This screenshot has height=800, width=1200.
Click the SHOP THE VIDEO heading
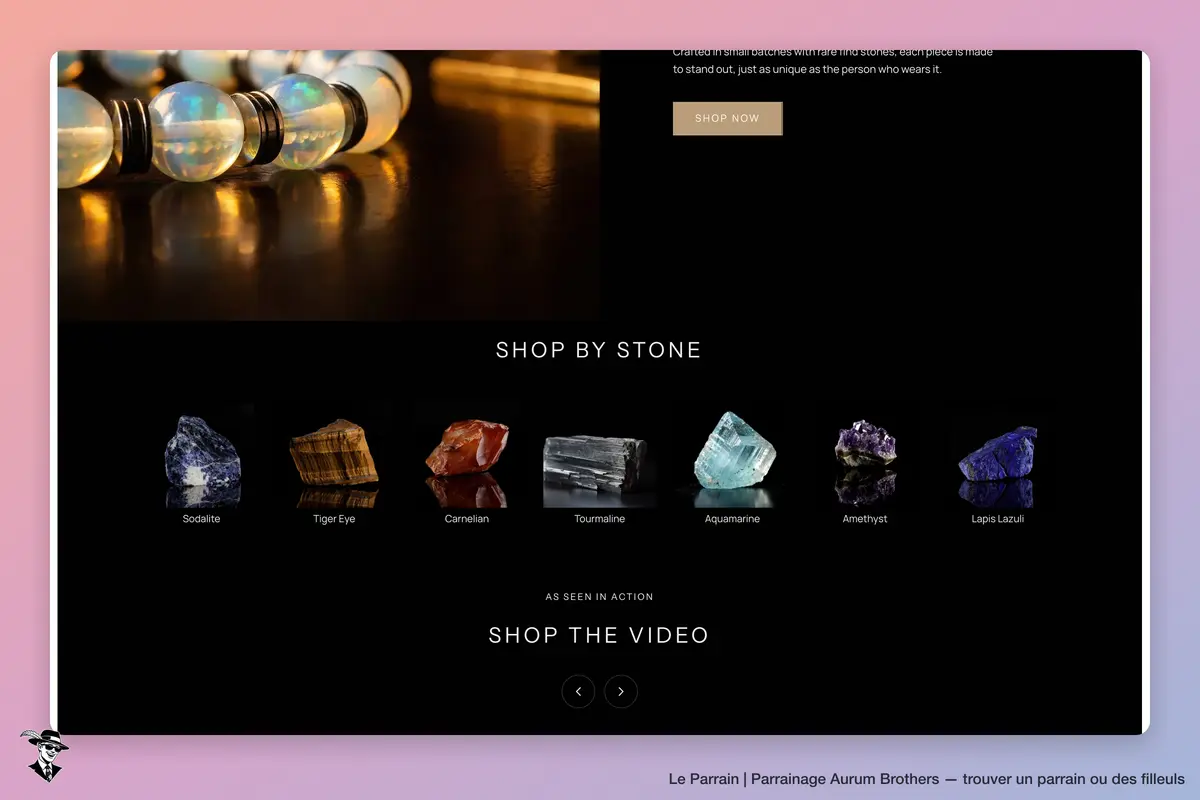coord(599,635)
